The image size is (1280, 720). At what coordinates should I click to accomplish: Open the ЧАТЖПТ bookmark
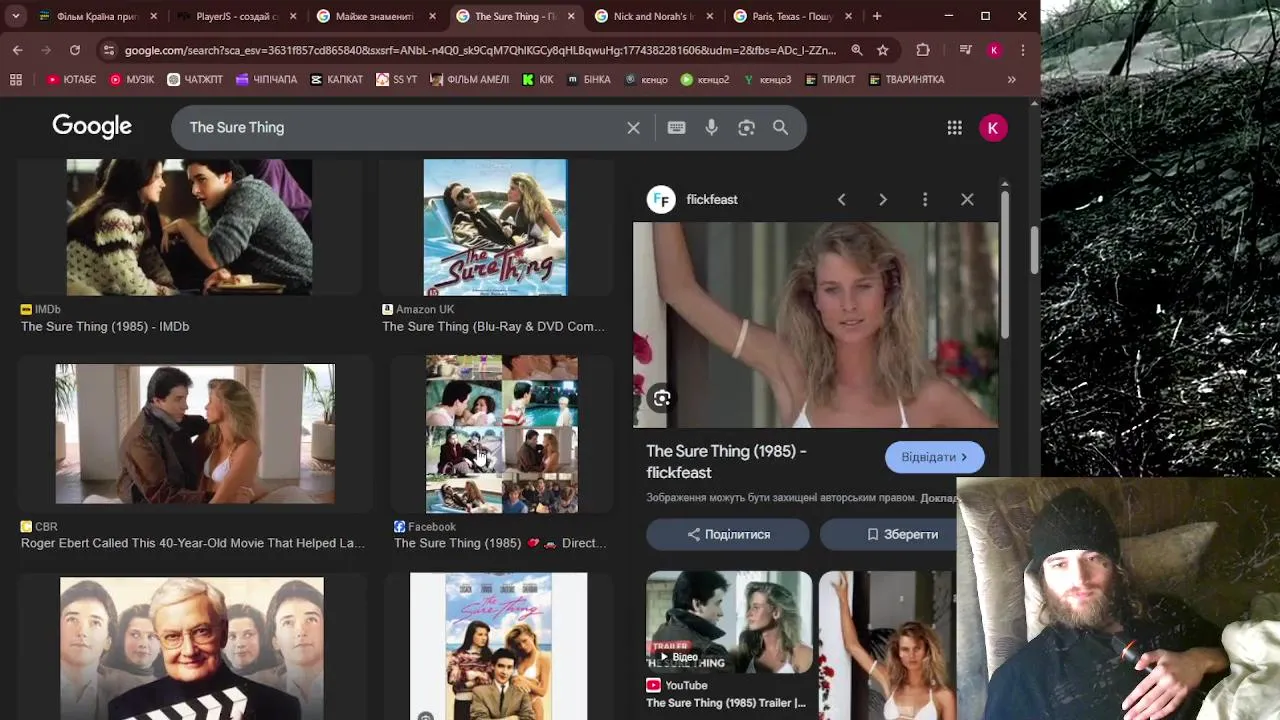[x=195, y=79]
